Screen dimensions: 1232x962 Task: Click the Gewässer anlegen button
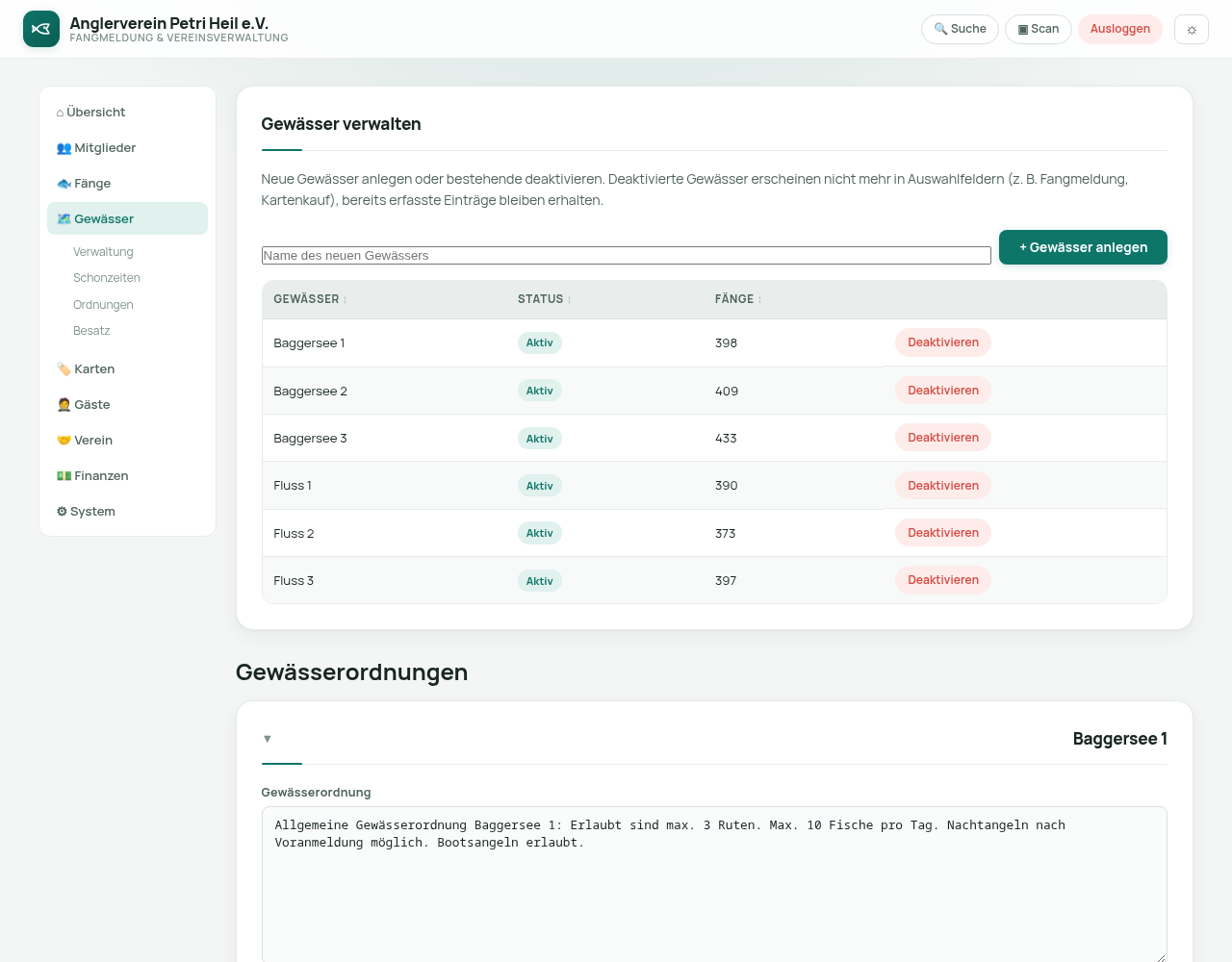click(1083, 247)
